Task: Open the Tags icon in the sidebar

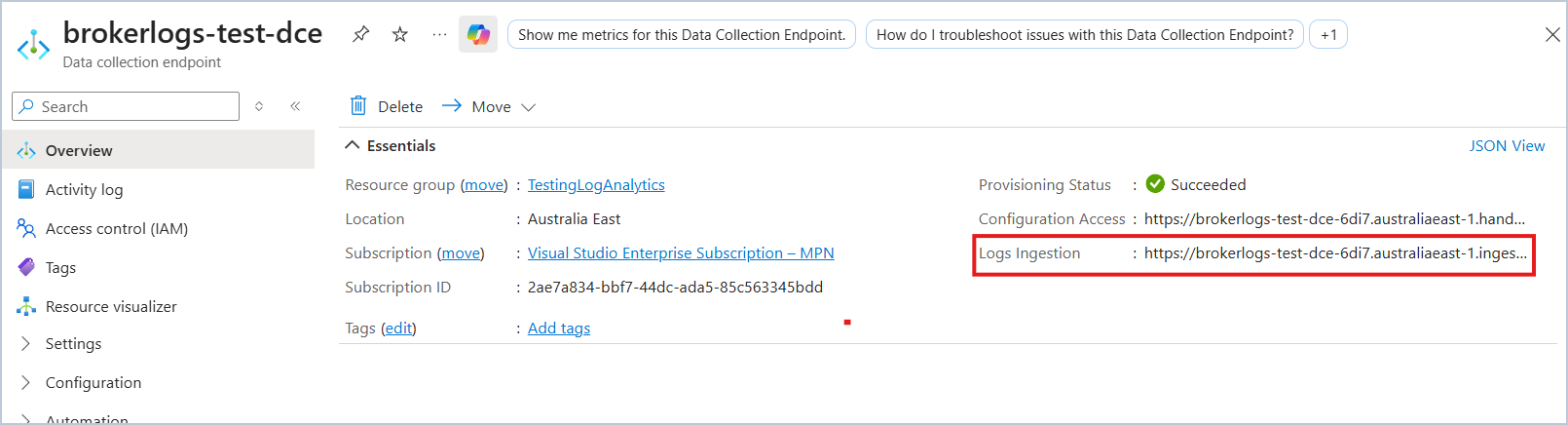Action: tap(26, 267)
